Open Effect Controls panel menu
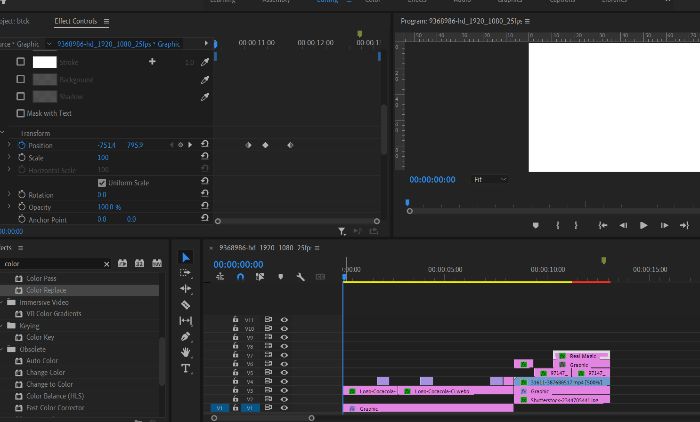 coord(106,21)
